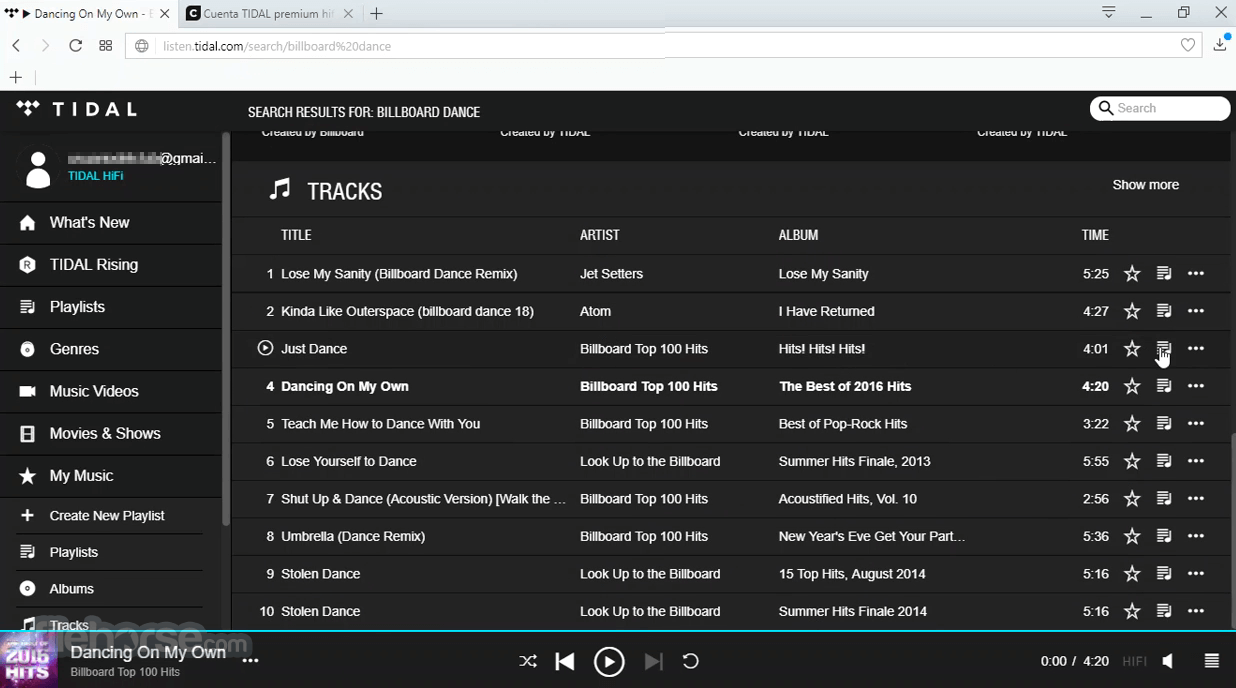This screenshot has height=688, width=1236.
Task: Click the sidebar scrollbar
Action: point(226,330)
